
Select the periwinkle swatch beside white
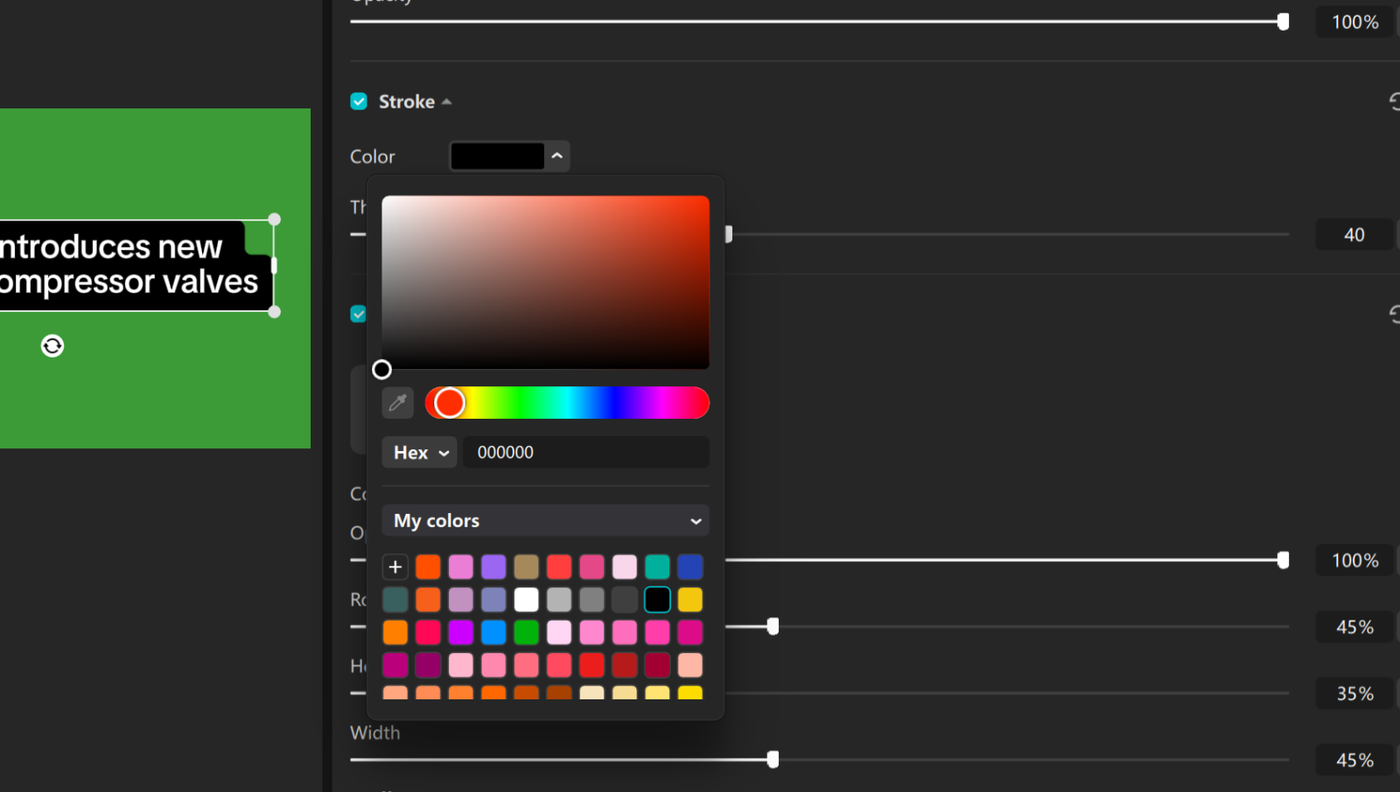point(493,600)
